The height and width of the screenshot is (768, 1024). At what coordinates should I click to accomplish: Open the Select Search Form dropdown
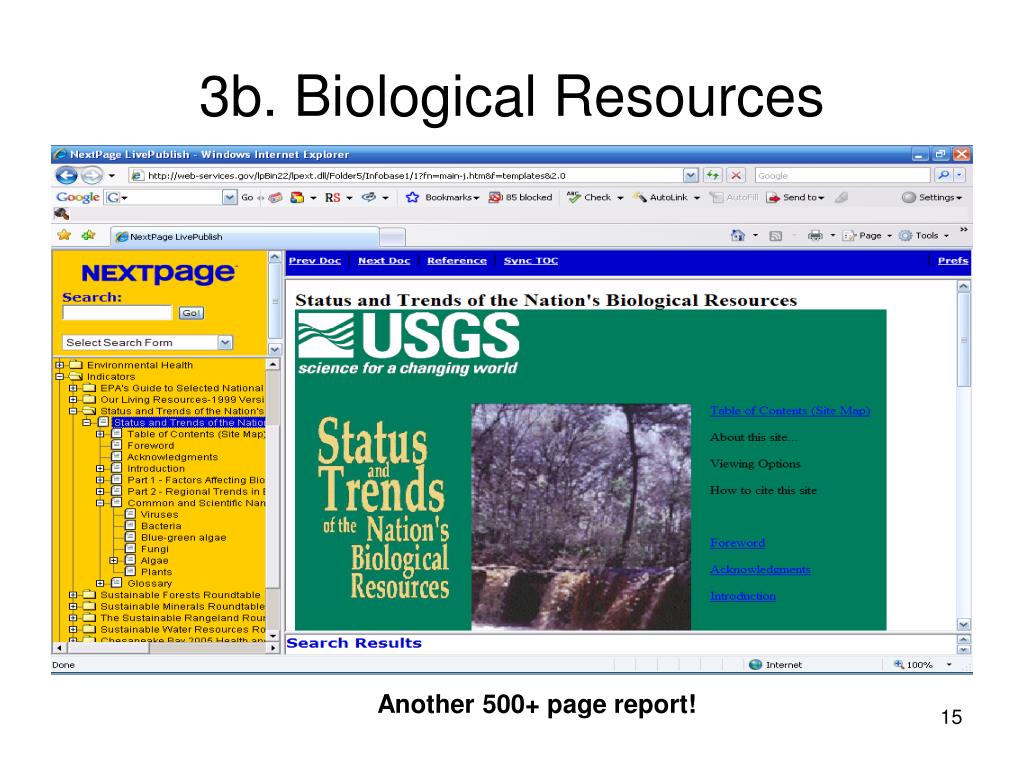point(225,342)
